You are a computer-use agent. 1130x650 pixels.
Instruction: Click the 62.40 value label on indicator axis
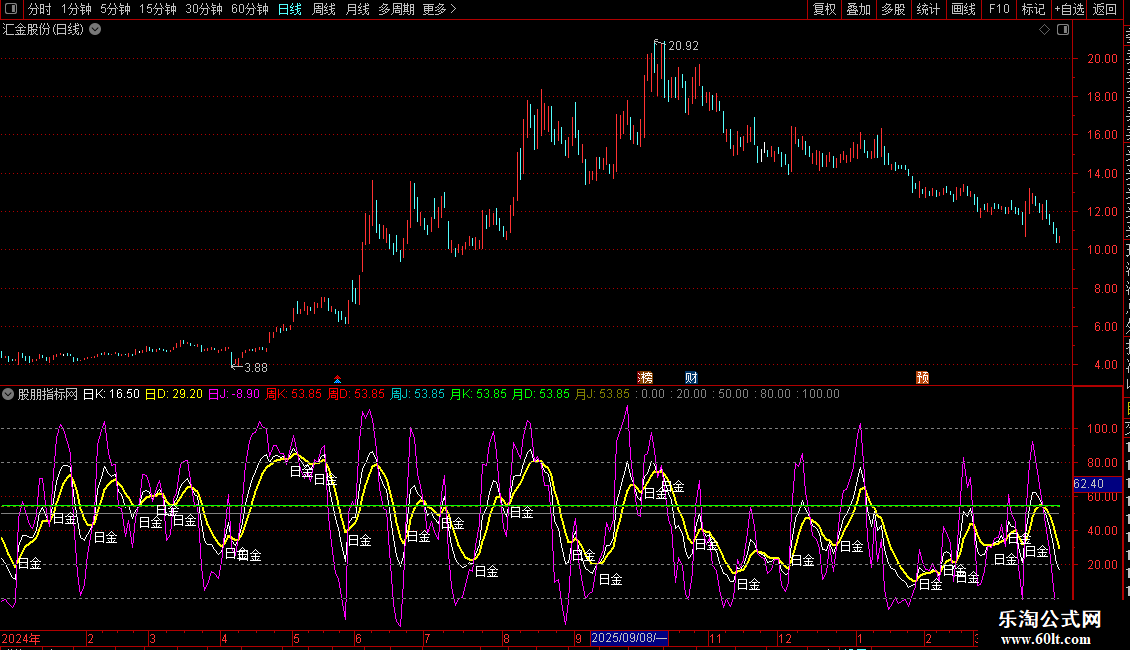coord(1088,484)
